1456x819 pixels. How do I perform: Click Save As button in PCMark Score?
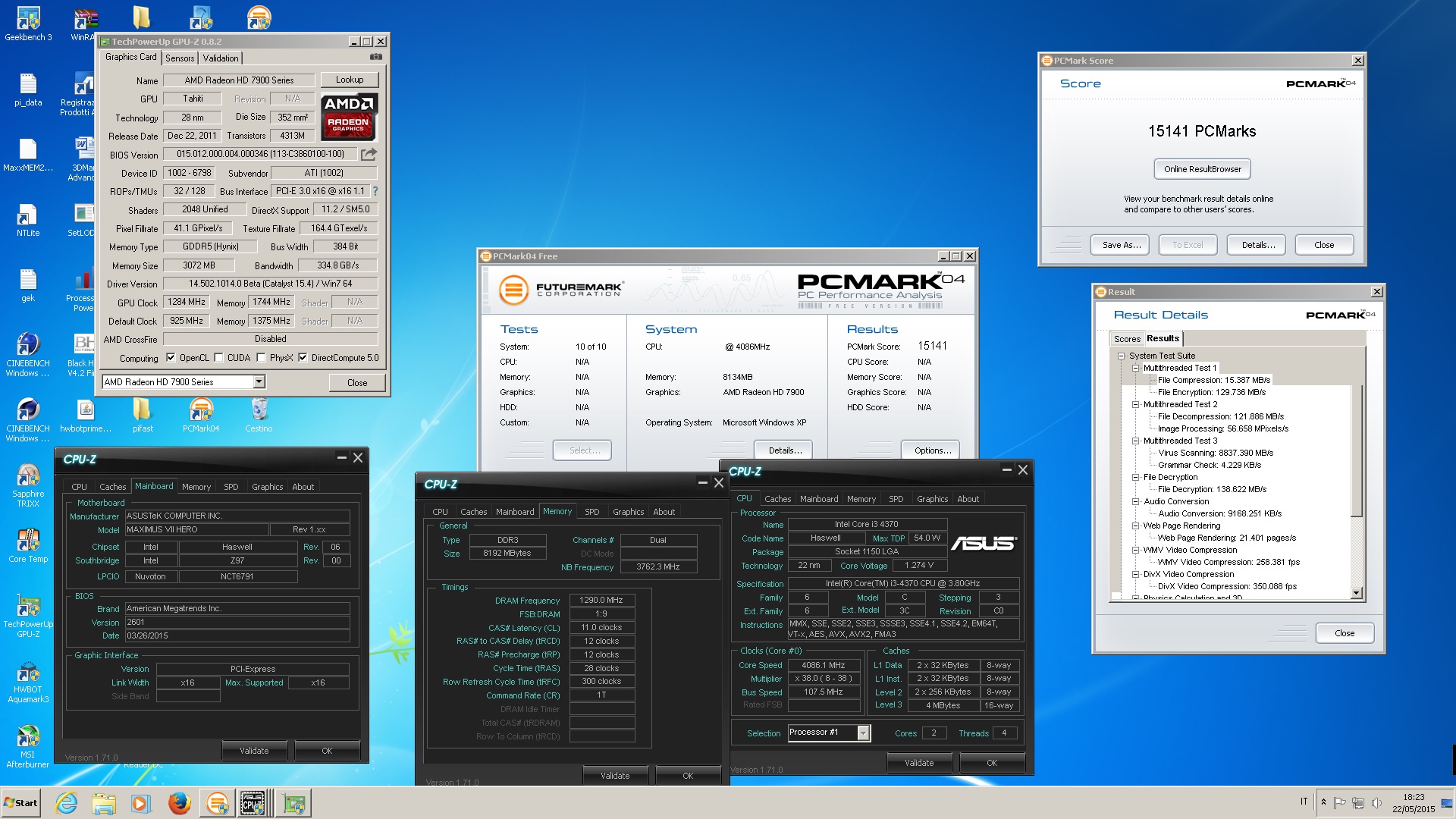click(1121, 245)
